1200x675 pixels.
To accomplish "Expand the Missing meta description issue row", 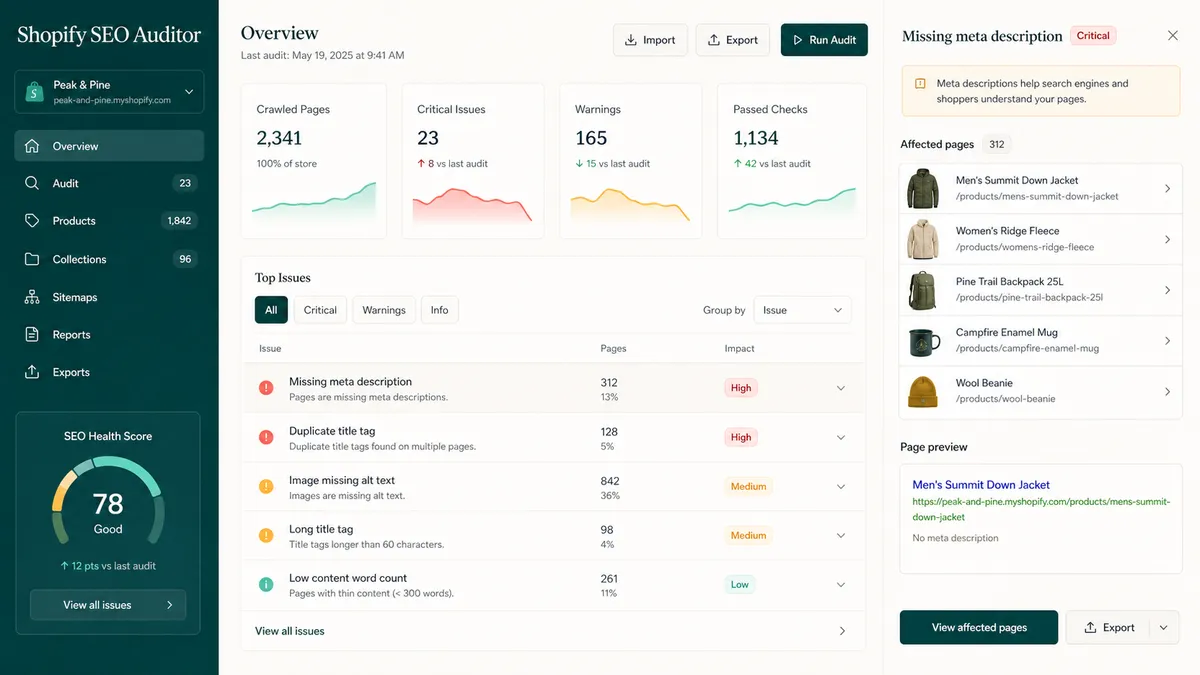I will [840, 388].
